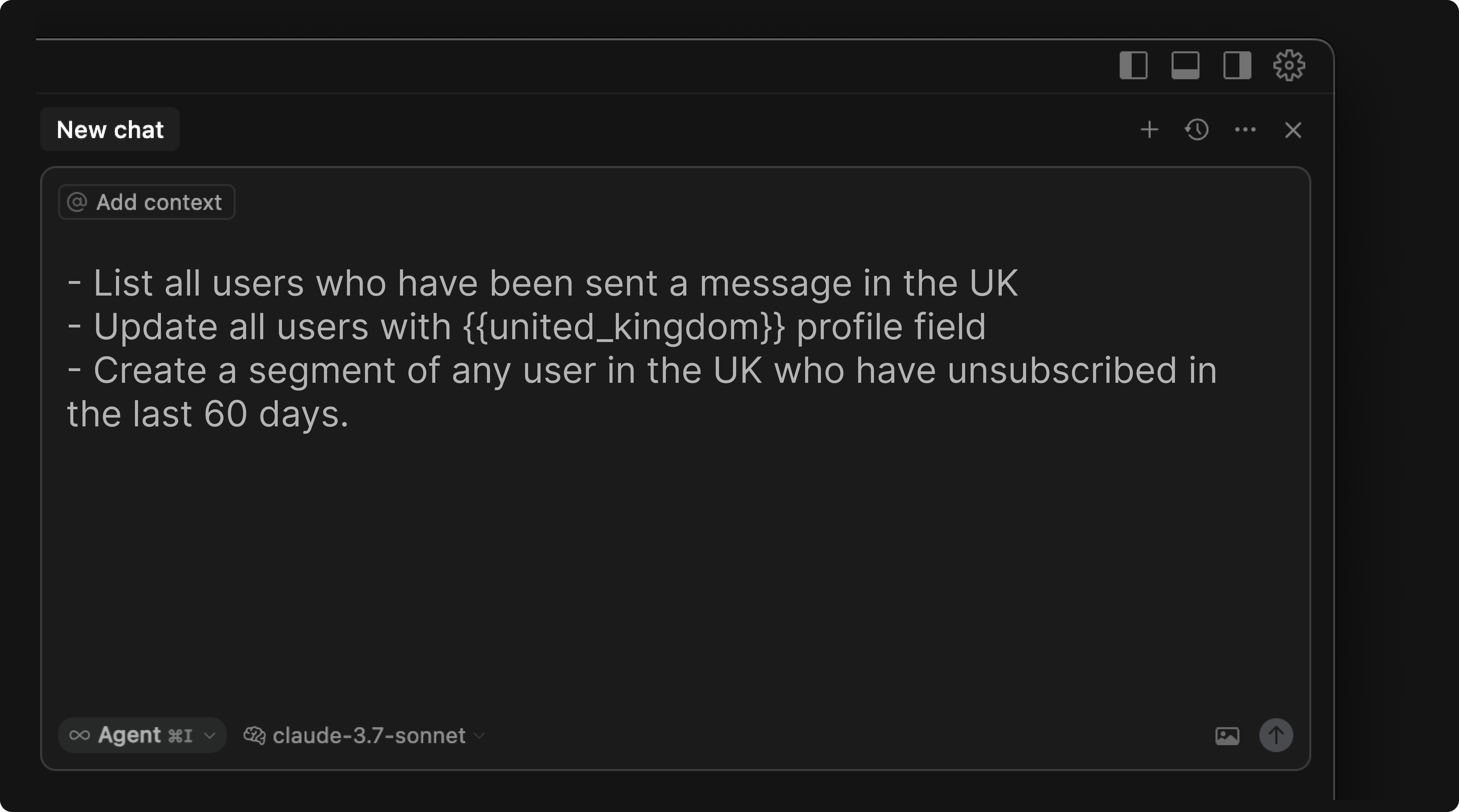Open chat history clock icon
Screen dimensions: 1459x812
tap(1197, 130)
